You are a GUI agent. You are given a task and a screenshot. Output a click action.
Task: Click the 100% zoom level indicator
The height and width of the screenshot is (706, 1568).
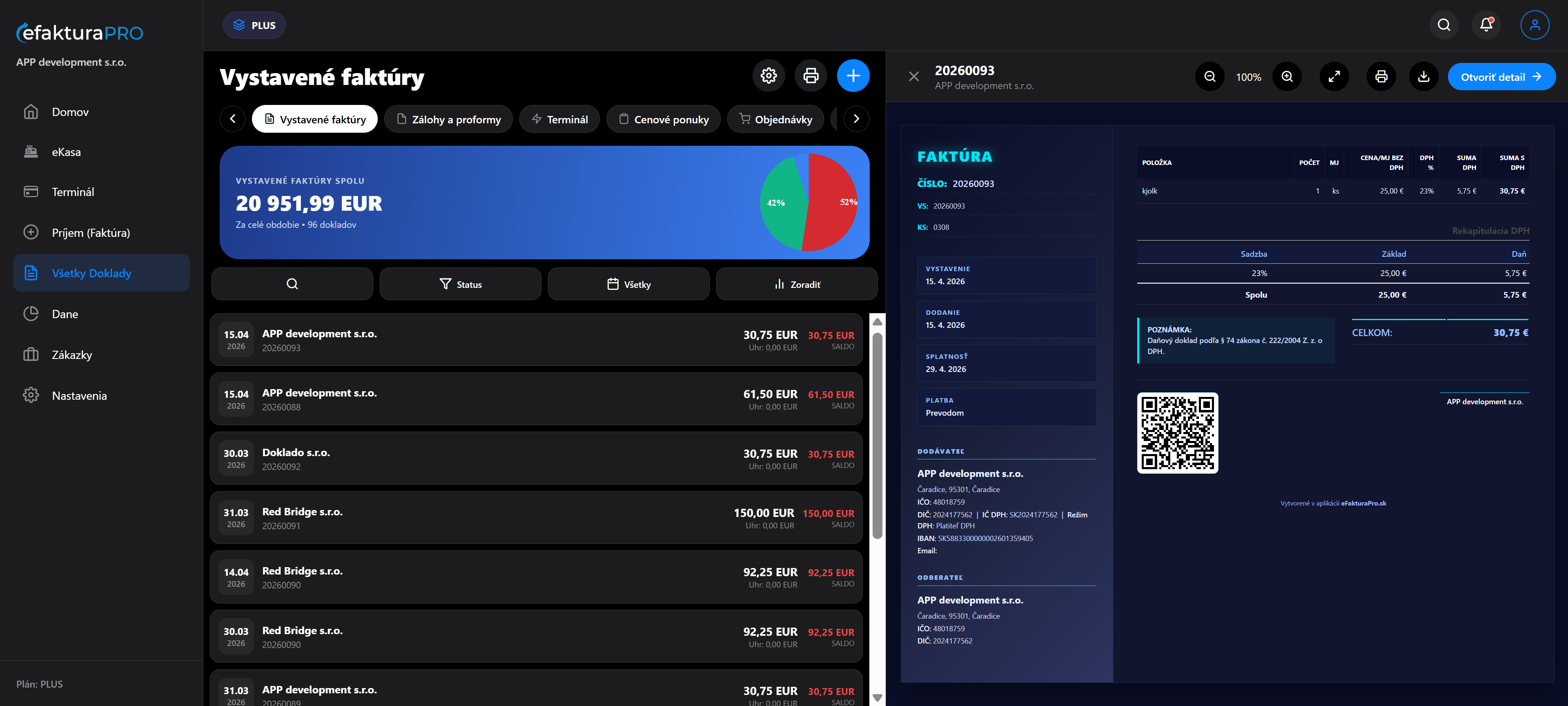coord(1248,77)
